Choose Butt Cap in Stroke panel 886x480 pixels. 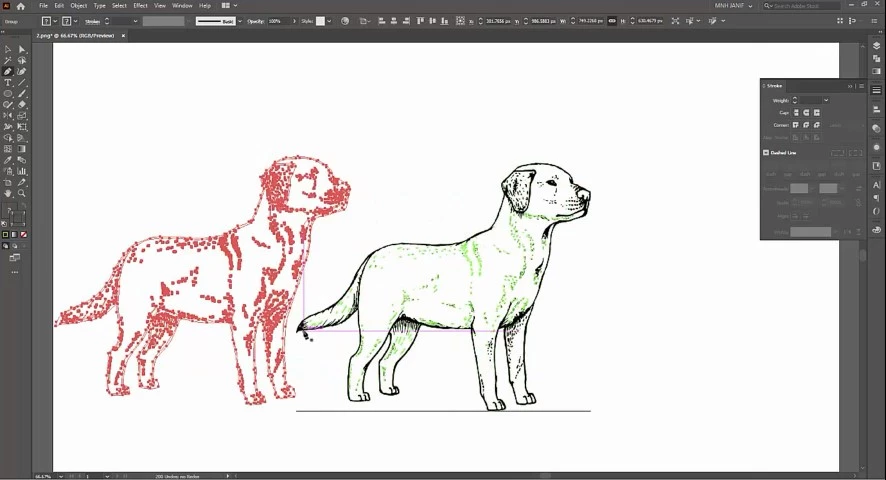pyautogui.click(x=796, y=113)
